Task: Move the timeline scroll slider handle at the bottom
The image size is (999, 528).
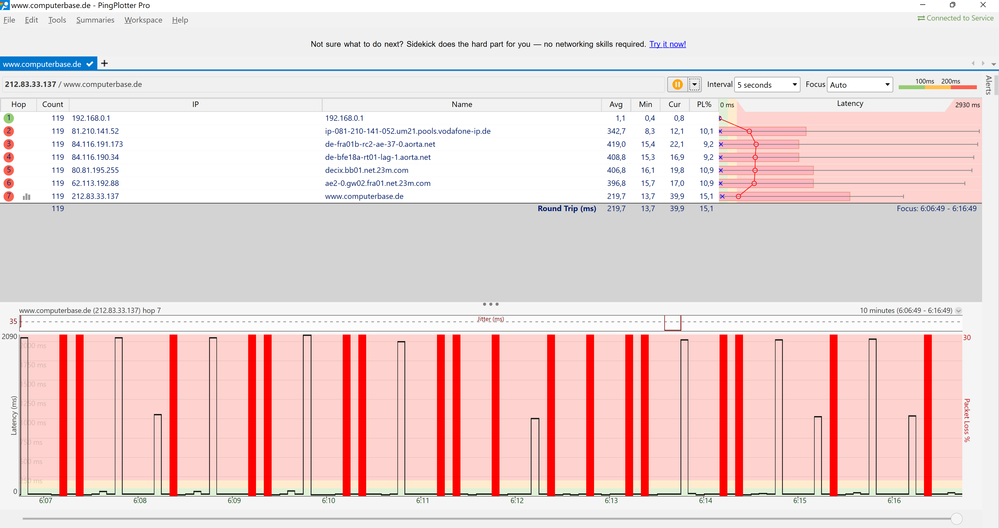Action: click(x=956, y=519)
